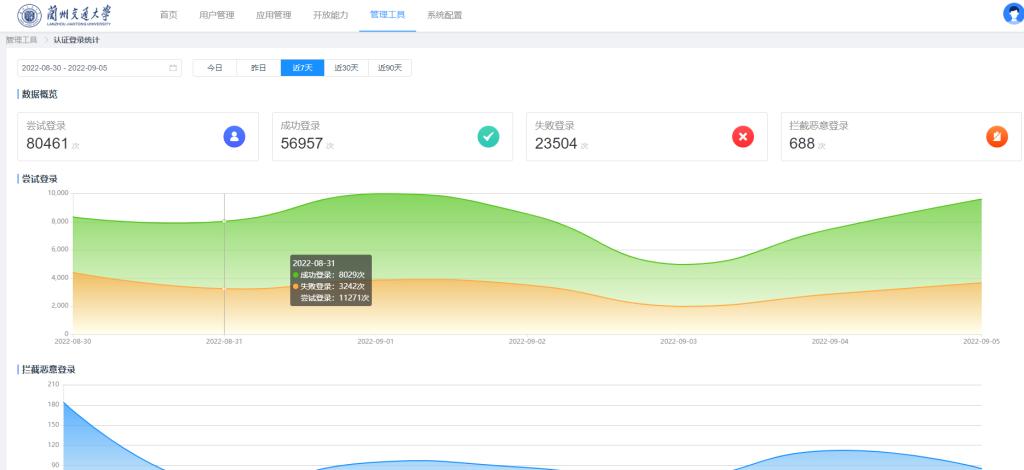The height and width of the screenshot is (470, 1024).
Task: Click the 失败登录 card title
Action: point(554,126)
